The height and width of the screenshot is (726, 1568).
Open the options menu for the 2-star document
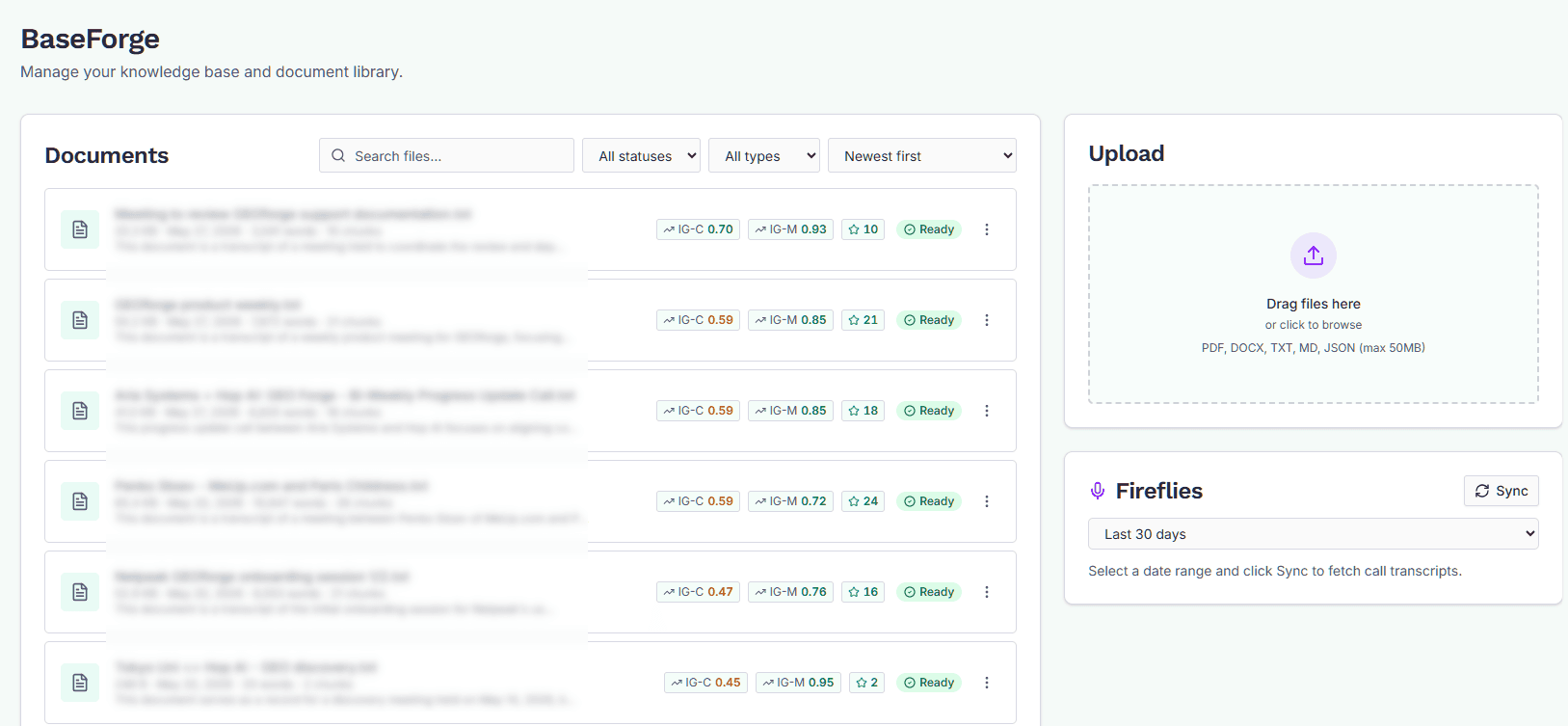coord(986,683)
